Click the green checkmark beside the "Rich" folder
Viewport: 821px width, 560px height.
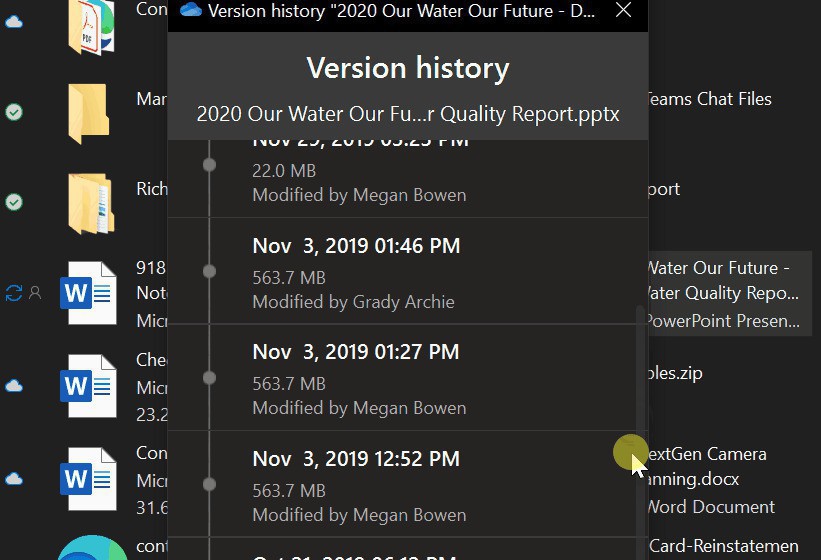click(x=14, y=202)
